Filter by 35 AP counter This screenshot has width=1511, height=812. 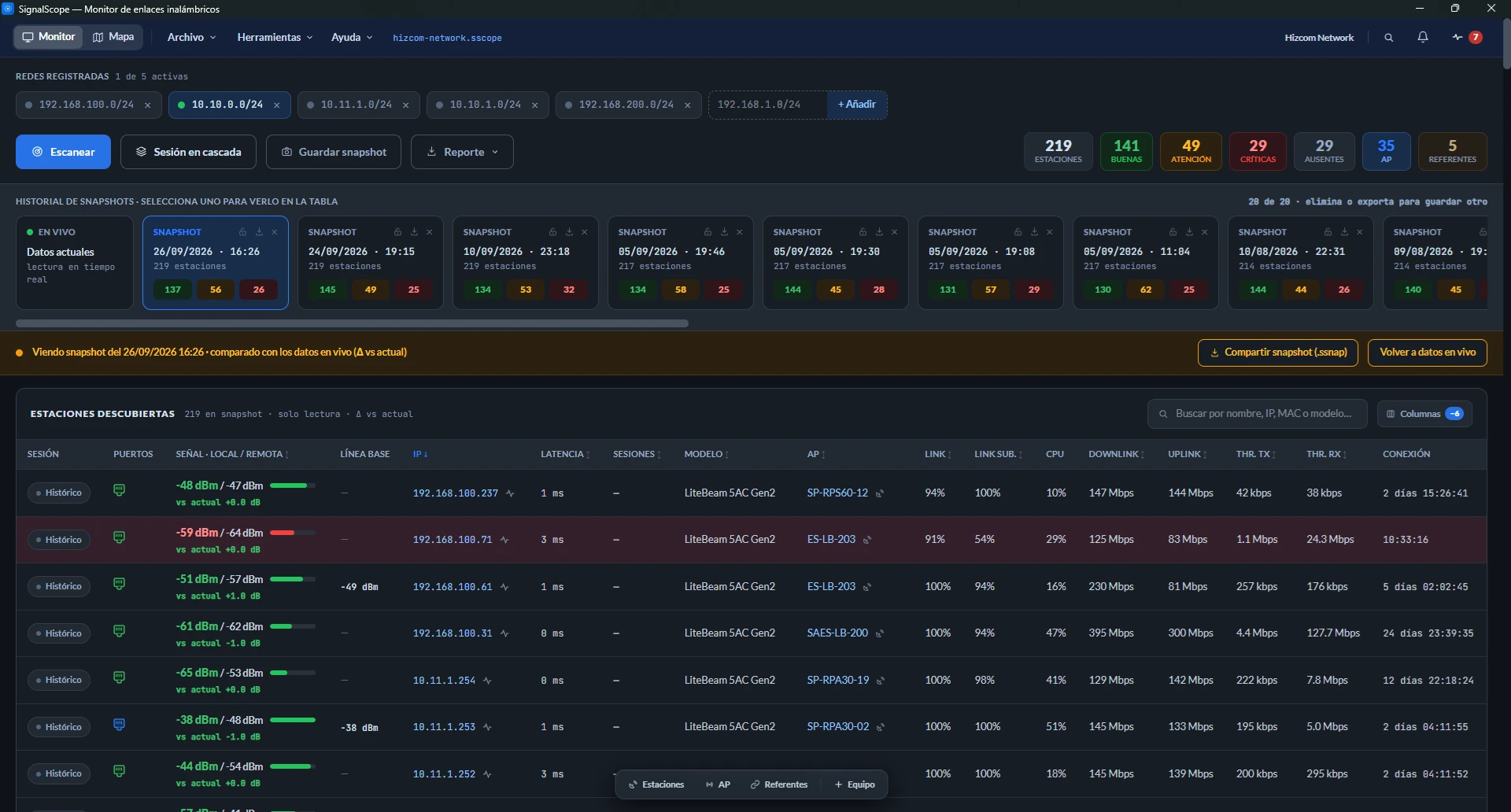[1386, 151]
